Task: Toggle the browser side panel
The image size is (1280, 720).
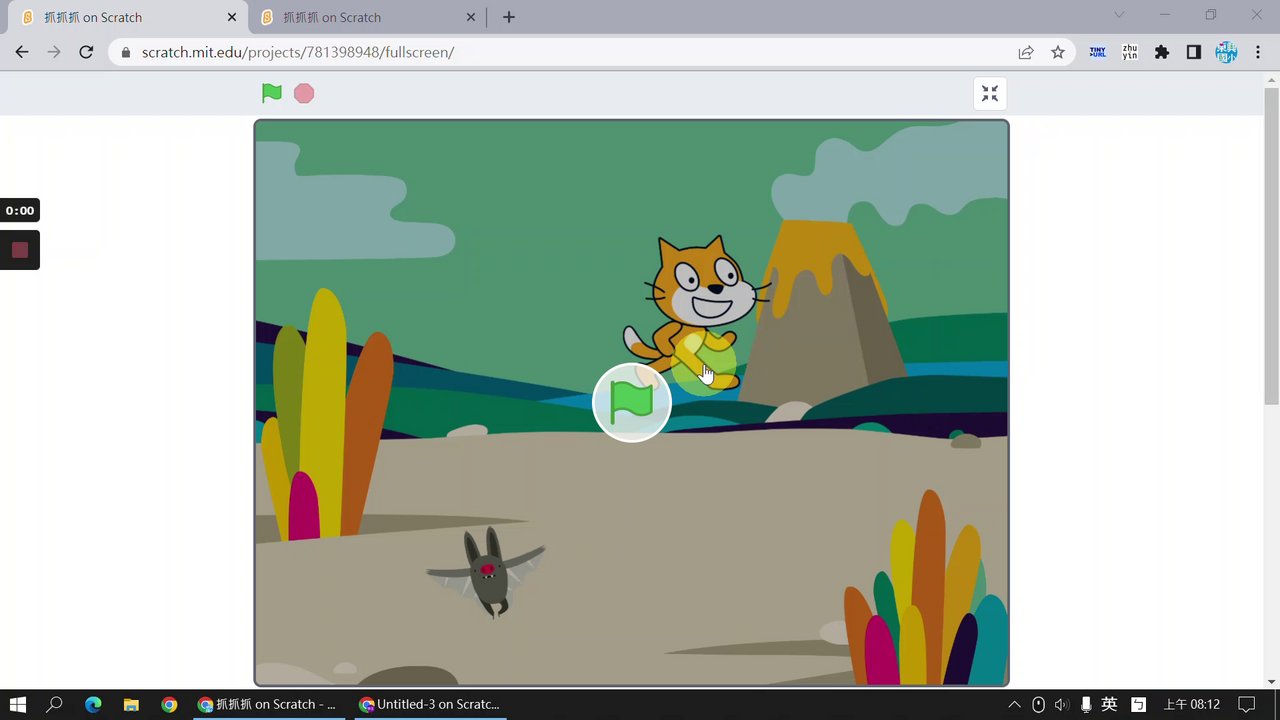Action: point(1194,52)
